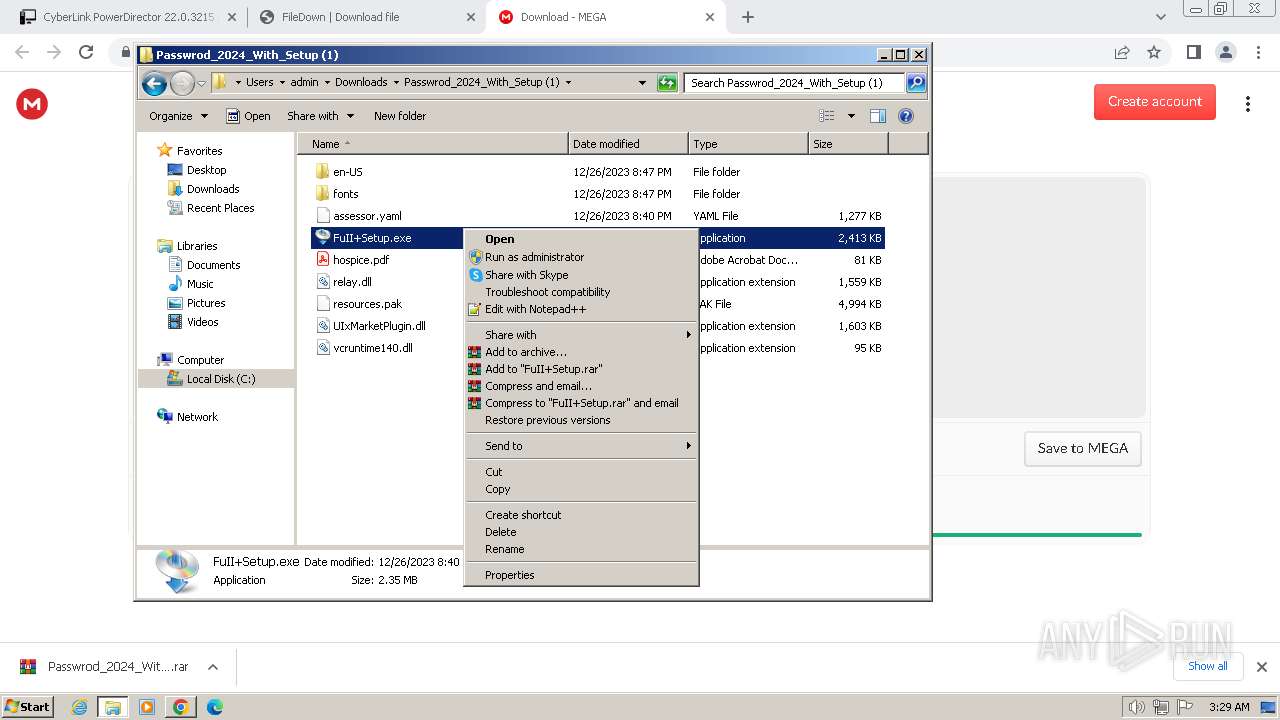Screen dimensions: 1280x720
Task: Open Chrome icon in taskbar
Action: [180, 707]
